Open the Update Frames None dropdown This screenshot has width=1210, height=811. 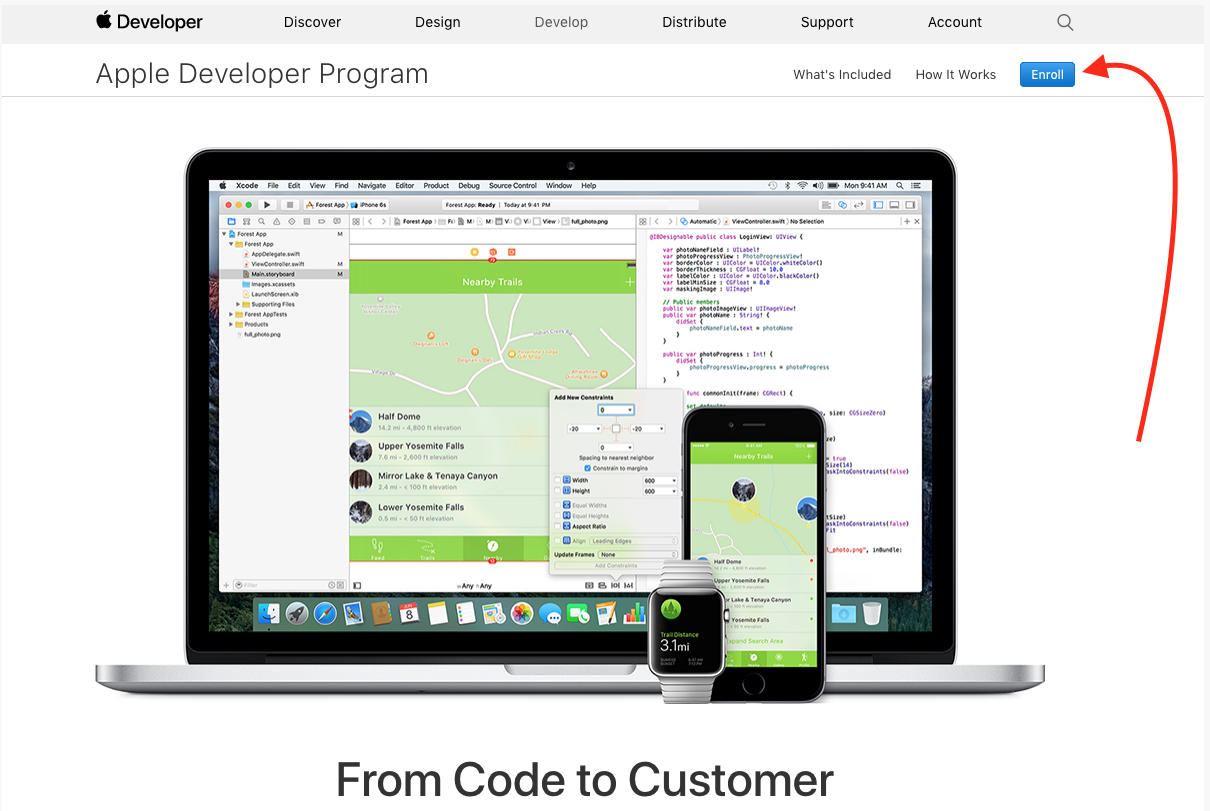pyautogui.click(x=637, y=554)
